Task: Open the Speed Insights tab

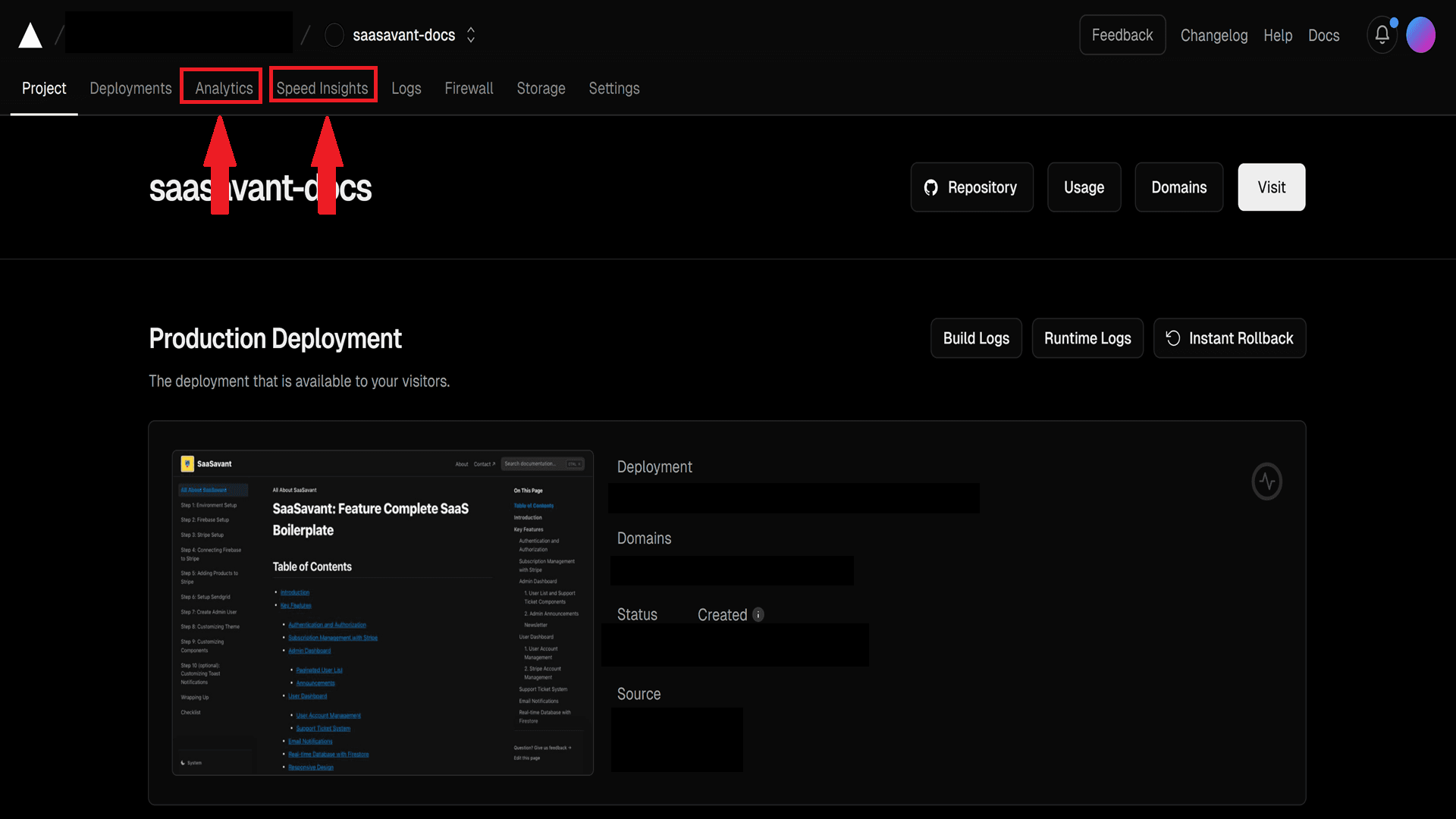Action: [322, 88]
